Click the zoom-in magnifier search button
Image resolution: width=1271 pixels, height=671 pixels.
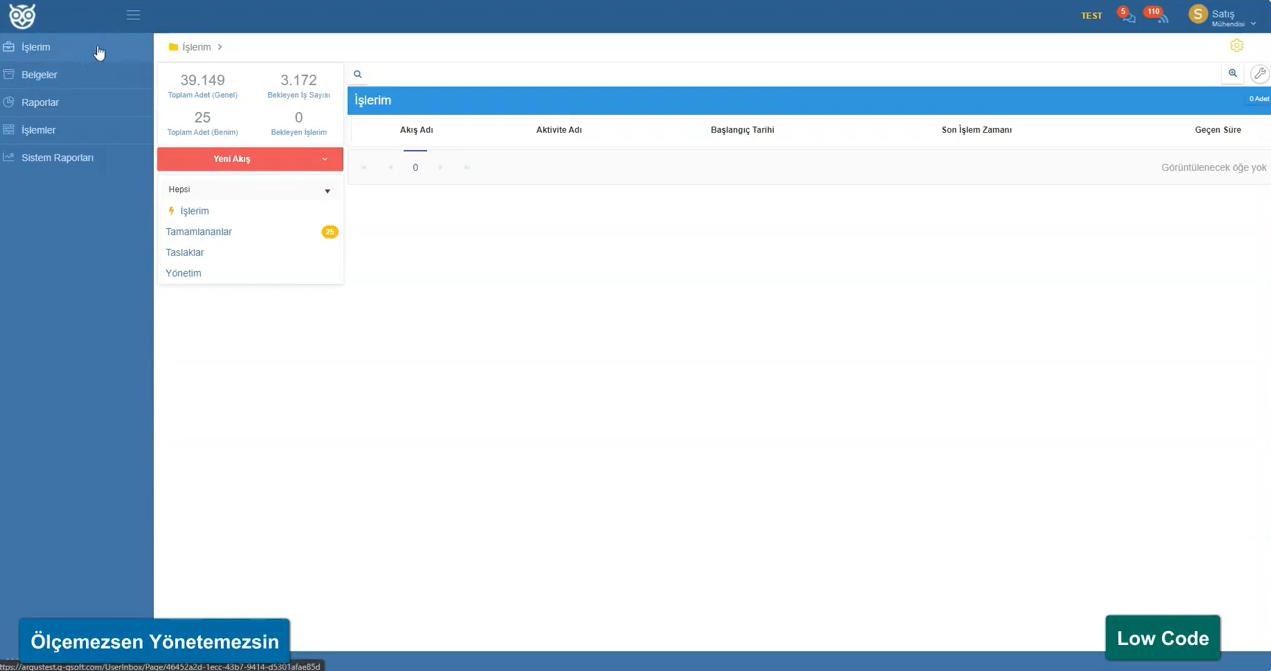pyautogui.click(x=1233, y=74)
